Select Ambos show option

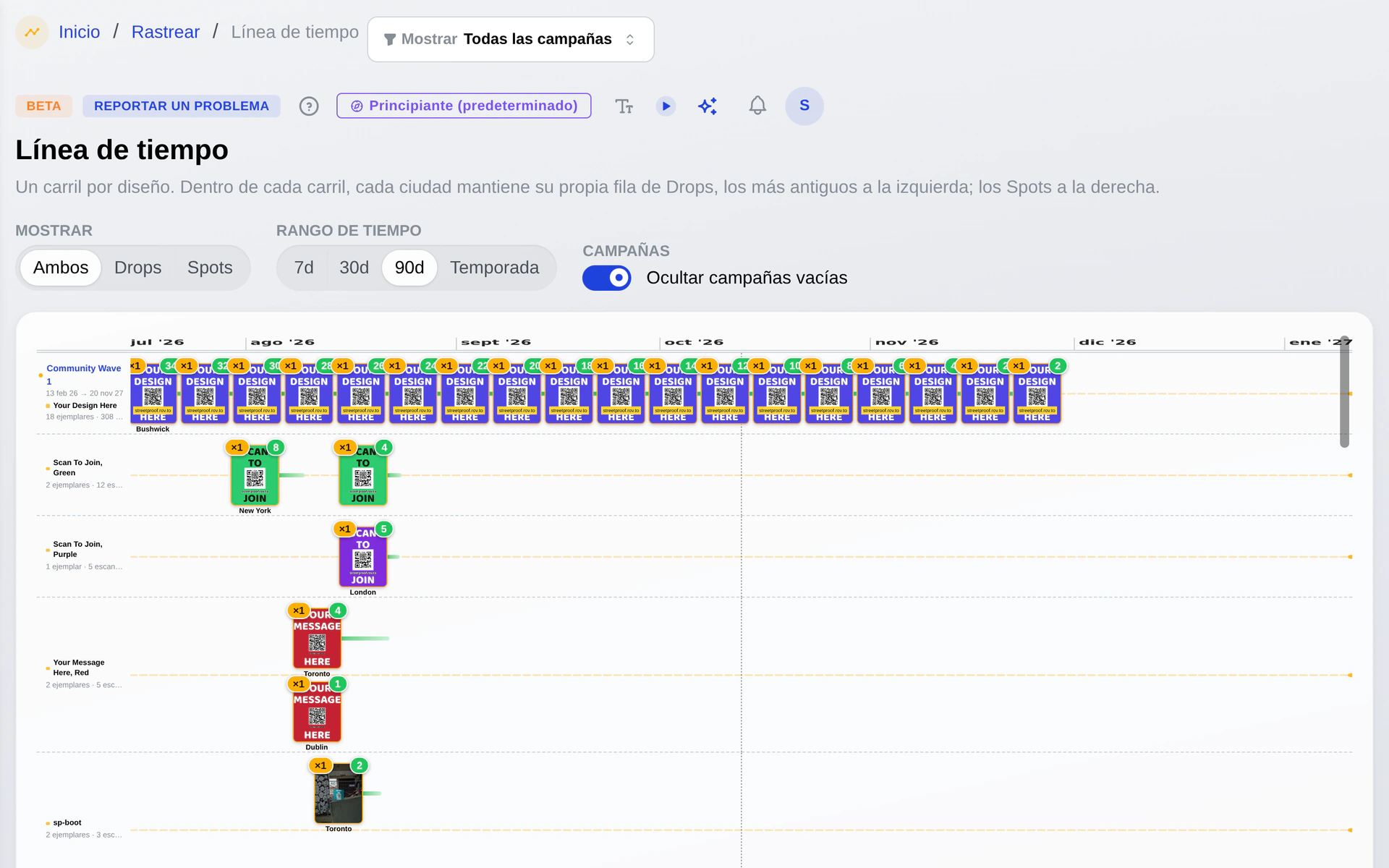(x=61, y=268)
